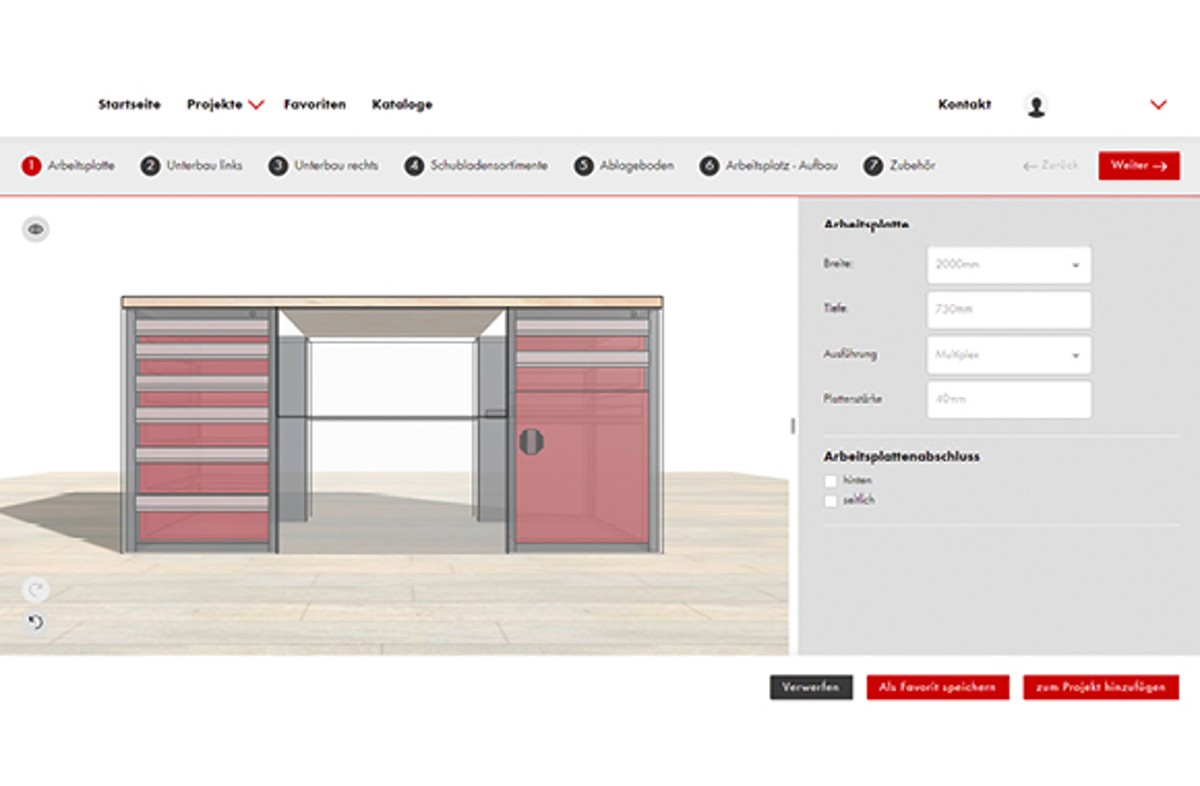Select step 1 Arbeitsplatte circle

31,166
